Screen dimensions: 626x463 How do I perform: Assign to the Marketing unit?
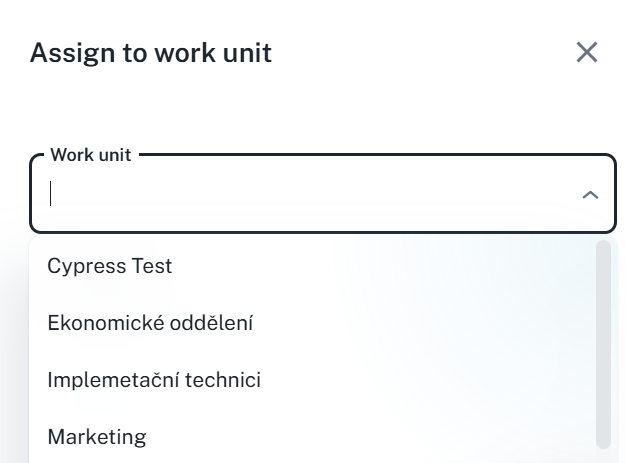point(97,437)
